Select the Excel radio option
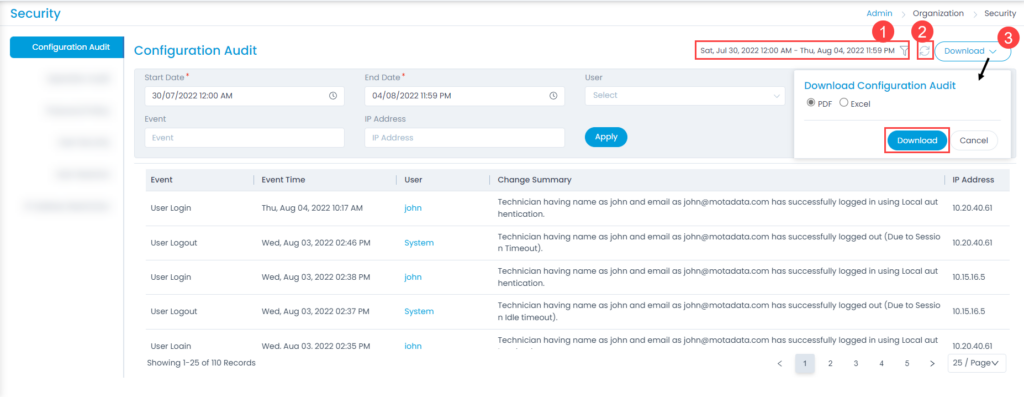The width and height of the screenshot is (1024, 397). [844, 103]
